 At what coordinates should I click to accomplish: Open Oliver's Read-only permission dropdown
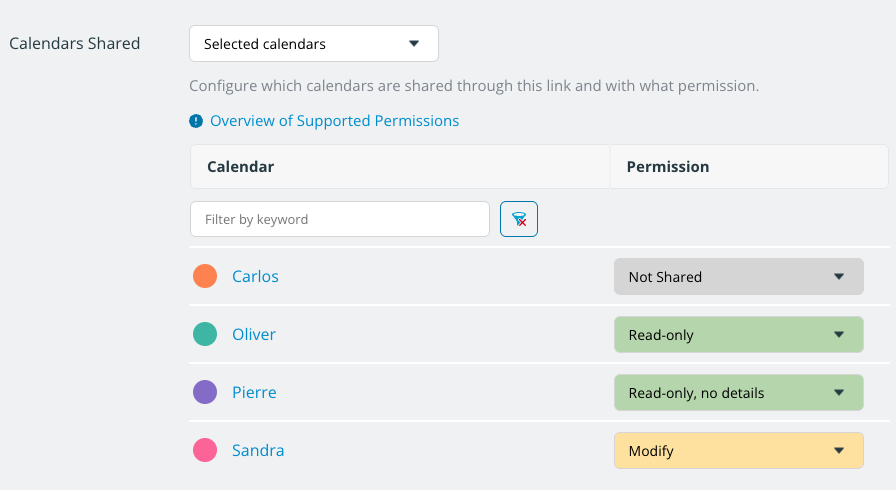(x=739, y=335)
